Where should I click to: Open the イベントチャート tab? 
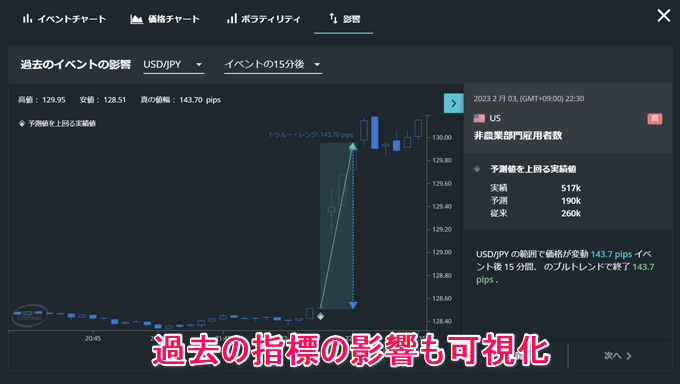coord(64,19)
